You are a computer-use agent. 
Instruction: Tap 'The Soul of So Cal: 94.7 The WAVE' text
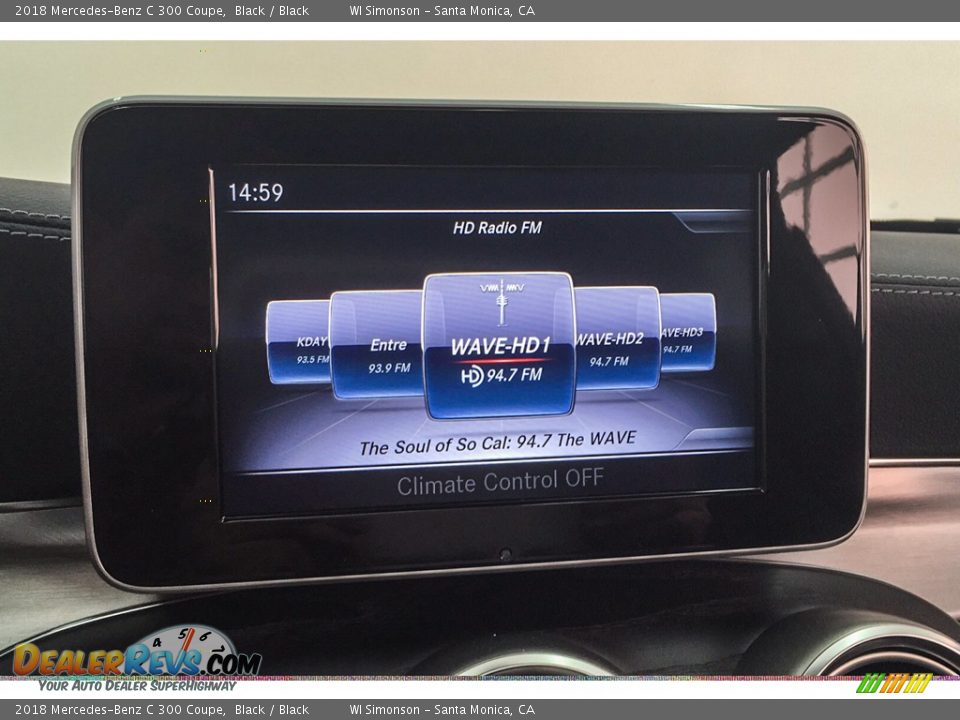[x=498, y=443]
